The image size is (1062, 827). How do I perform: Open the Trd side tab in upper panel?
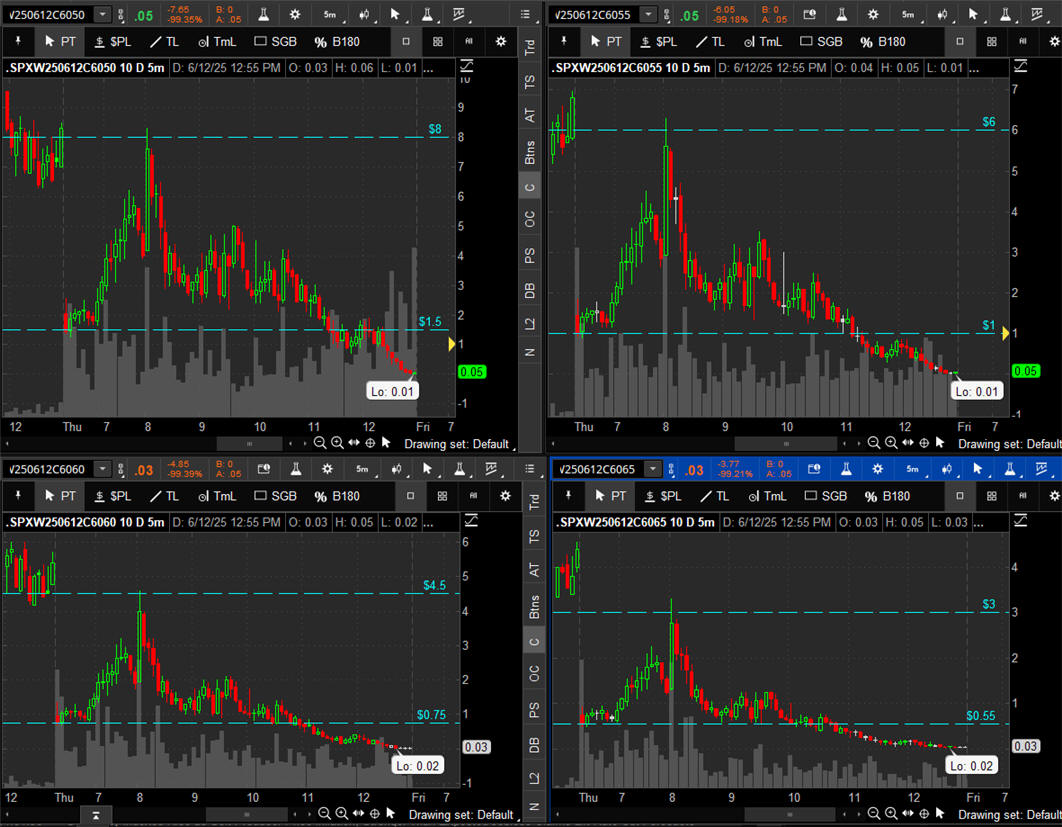(x=530, y=47)
